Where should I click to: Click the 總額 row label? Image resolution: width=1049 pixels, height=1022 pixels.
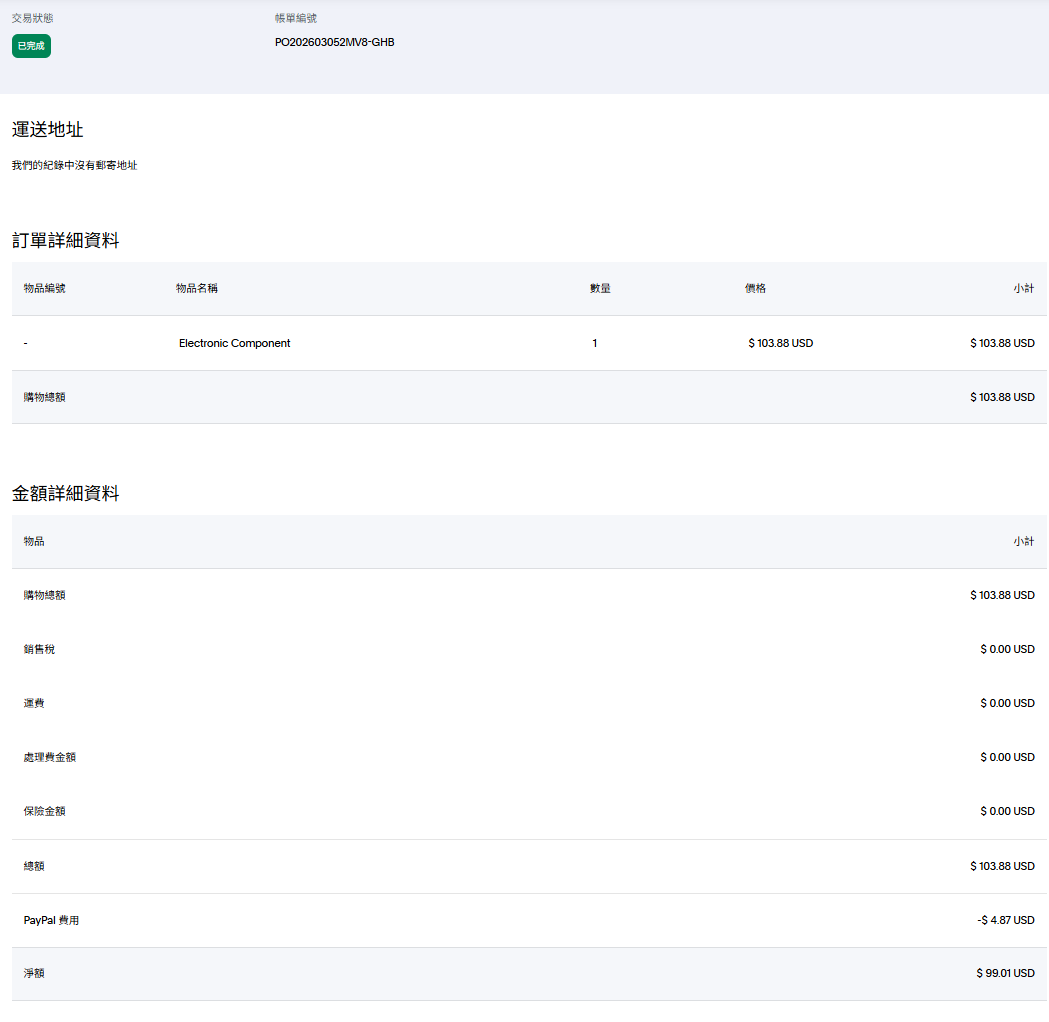coord(34,866)
